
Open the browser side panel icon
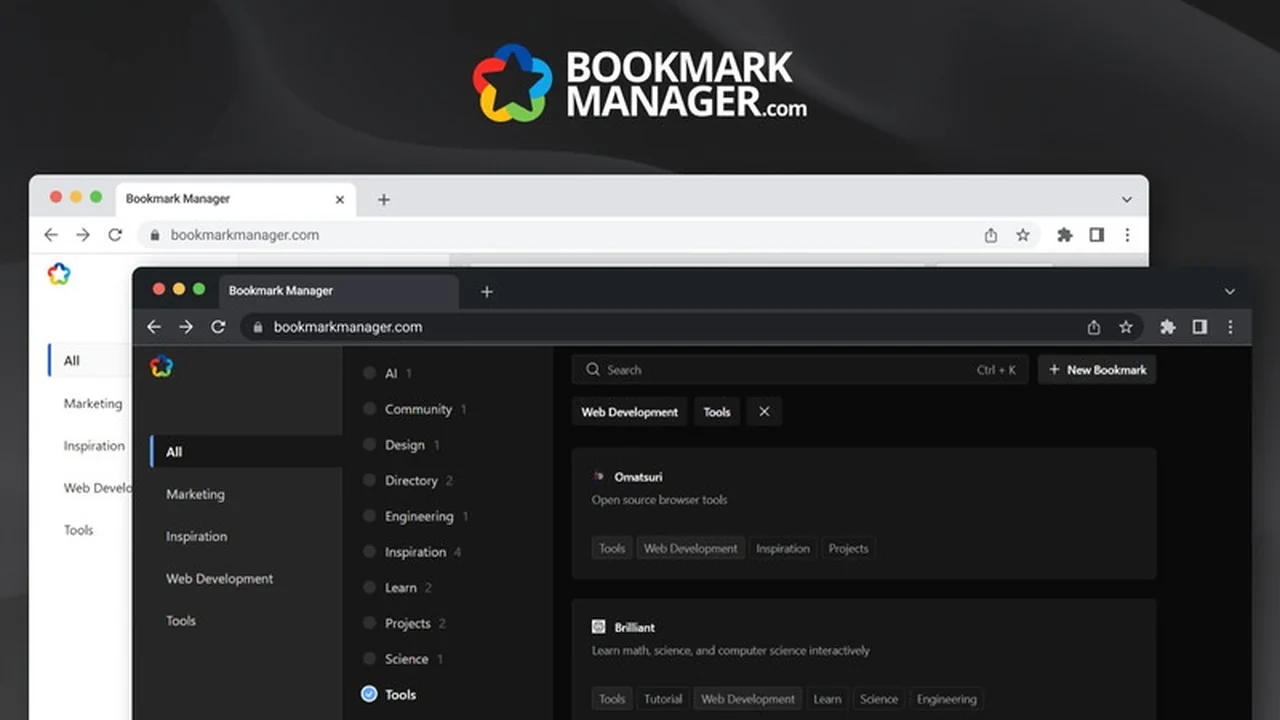click(1199, 326)
